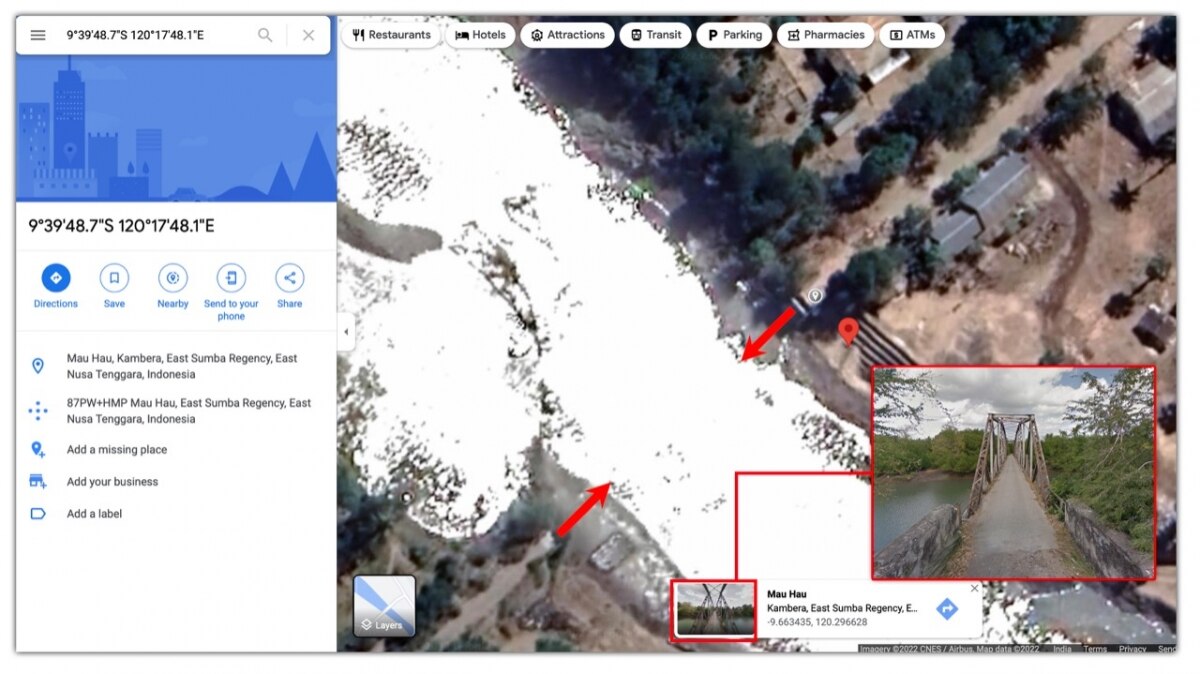Open the Mau Hau street view thumbnail
The image size is (1200, 674).
(714, 609)
